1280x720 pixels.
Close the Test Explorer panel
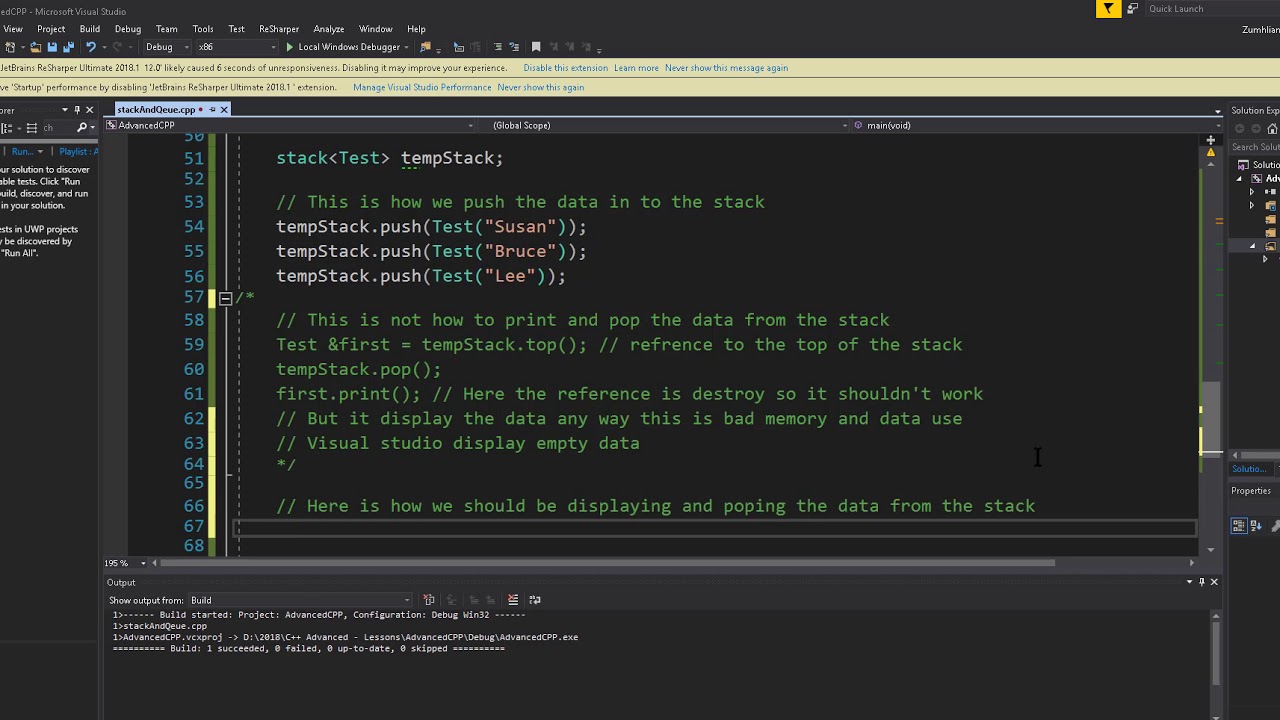[x=89, y=110]
